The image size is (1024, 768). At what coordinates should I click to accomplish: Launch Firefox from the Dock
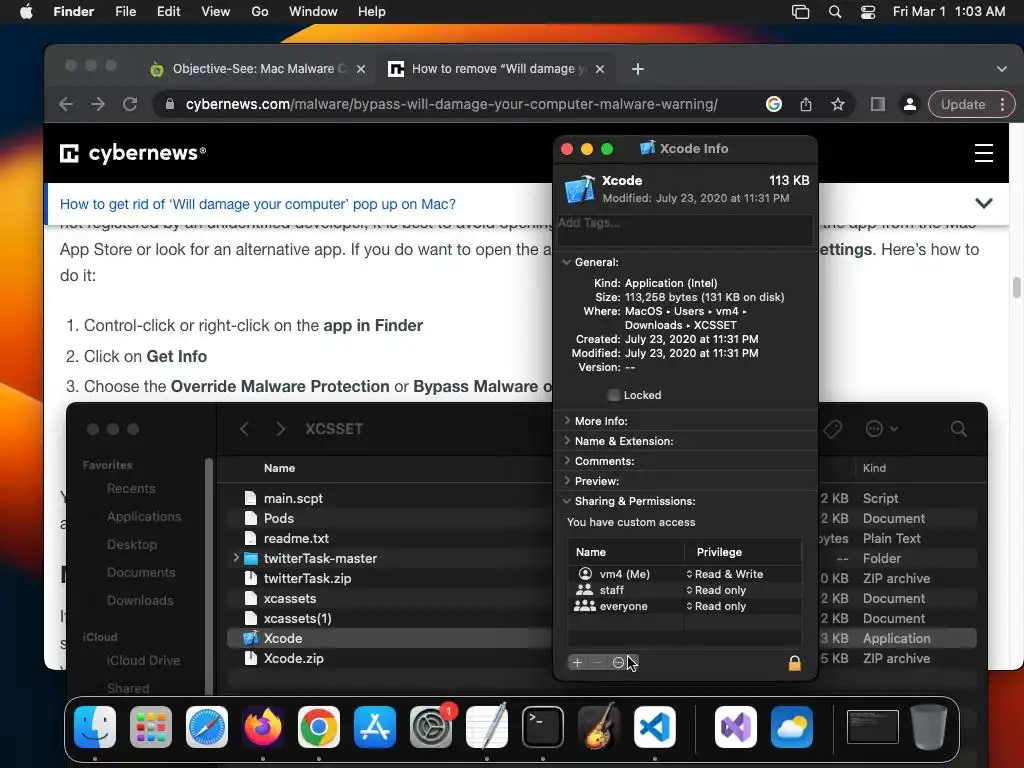(x=263, y=727)
